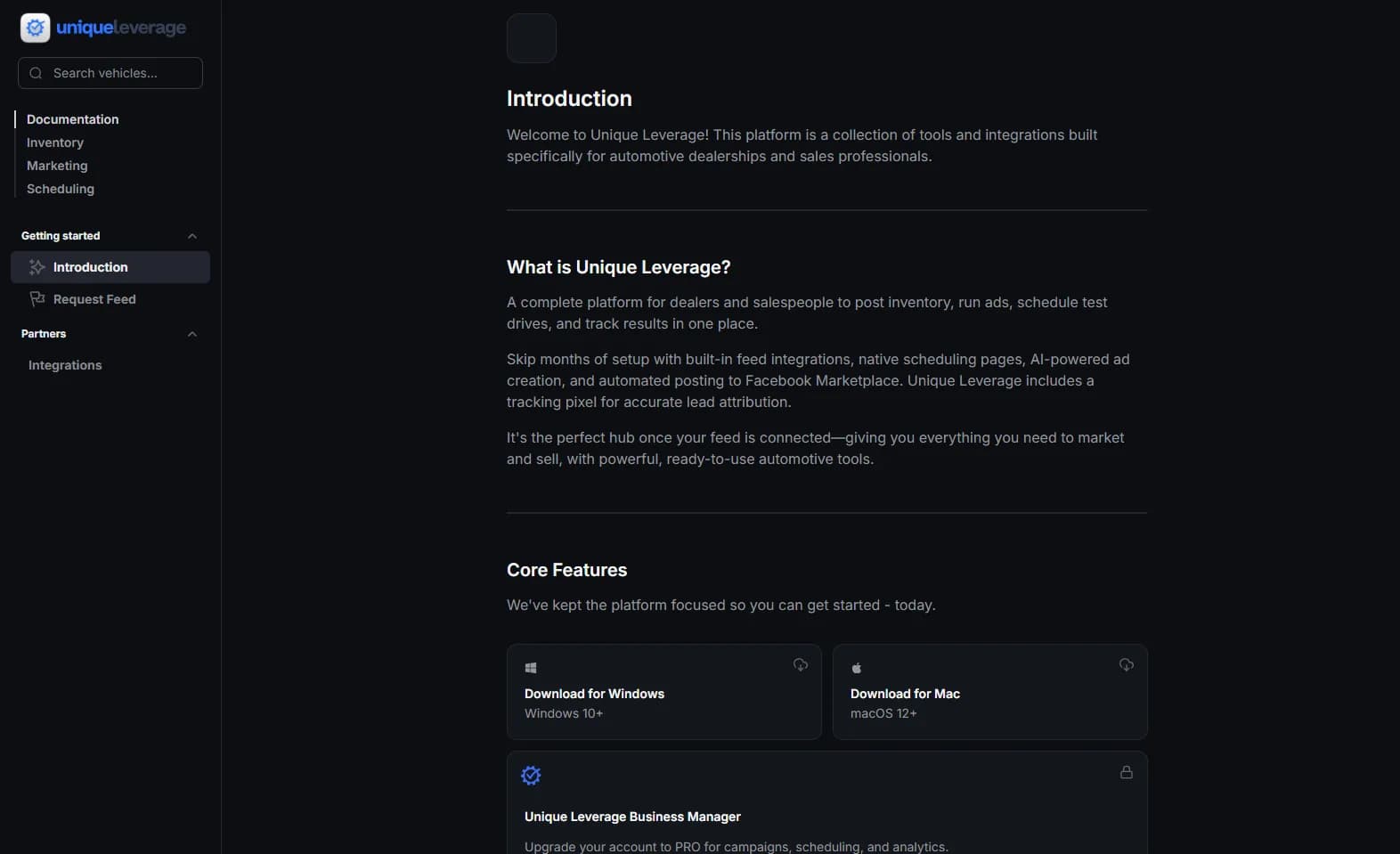Focus the Search vehicles input field
The image size is (1400, 854).
tap(110, 73)
